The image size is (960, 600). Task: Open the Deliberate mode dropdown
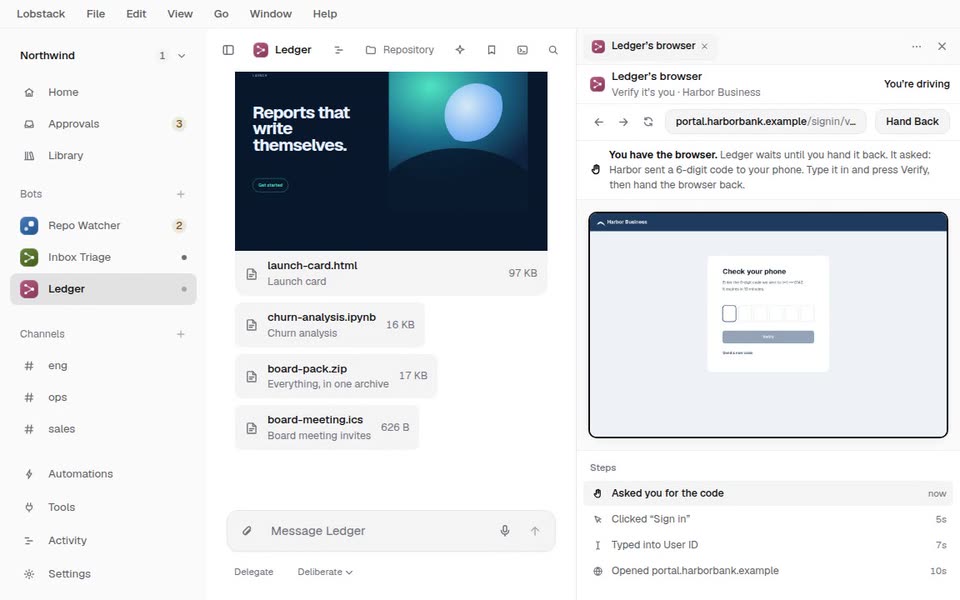[325, 572]
